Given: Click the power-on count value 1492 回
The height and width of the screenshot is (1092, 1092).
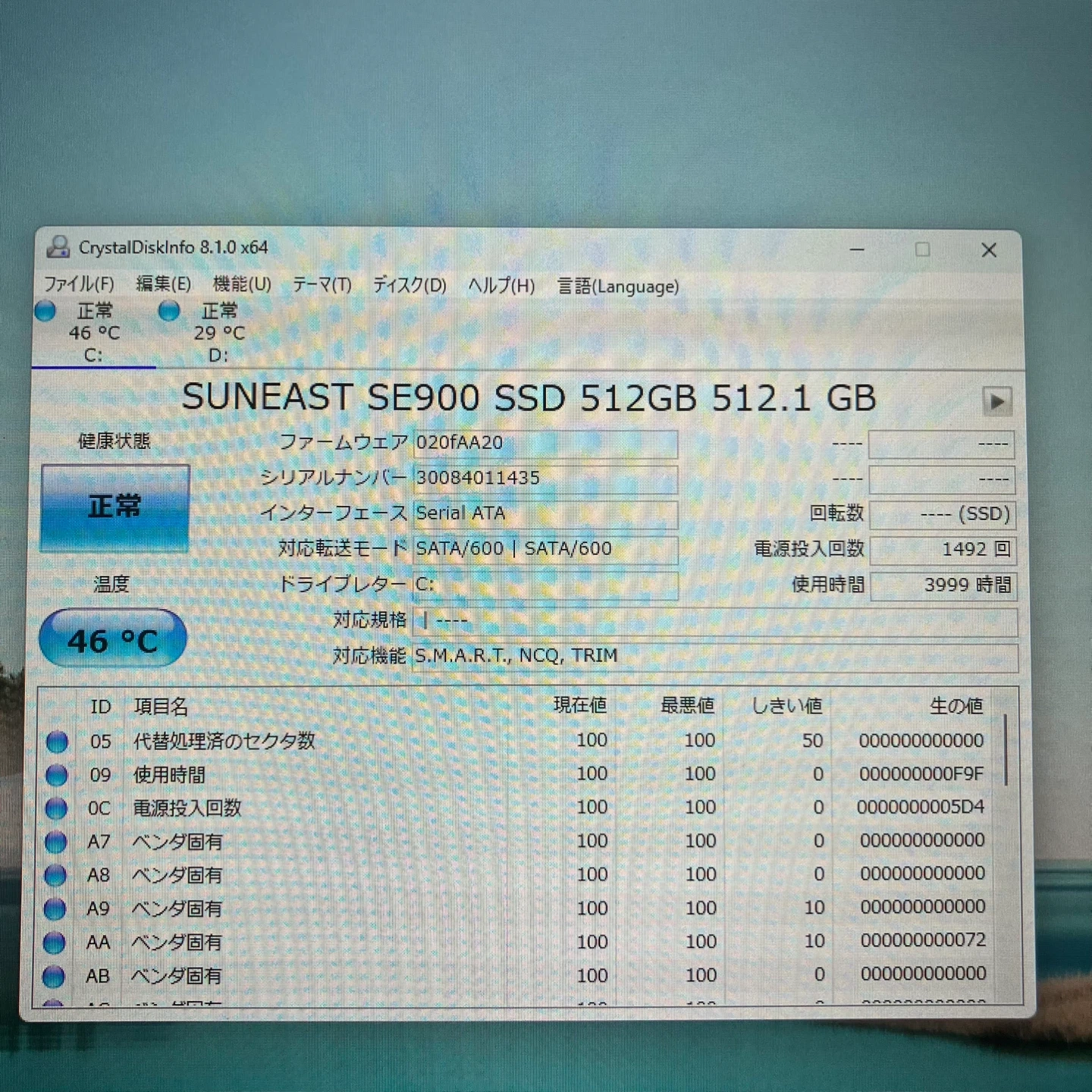Looking at the screenshot, I should 943,550.
